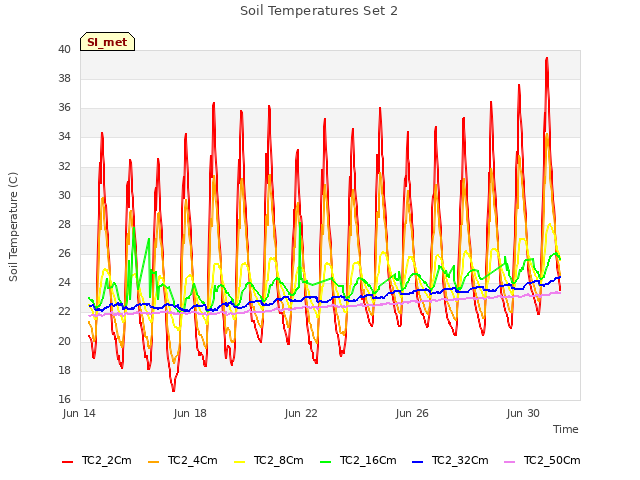
Task: Select the TC2_2Cm legend label
Action: click(107, 460)
